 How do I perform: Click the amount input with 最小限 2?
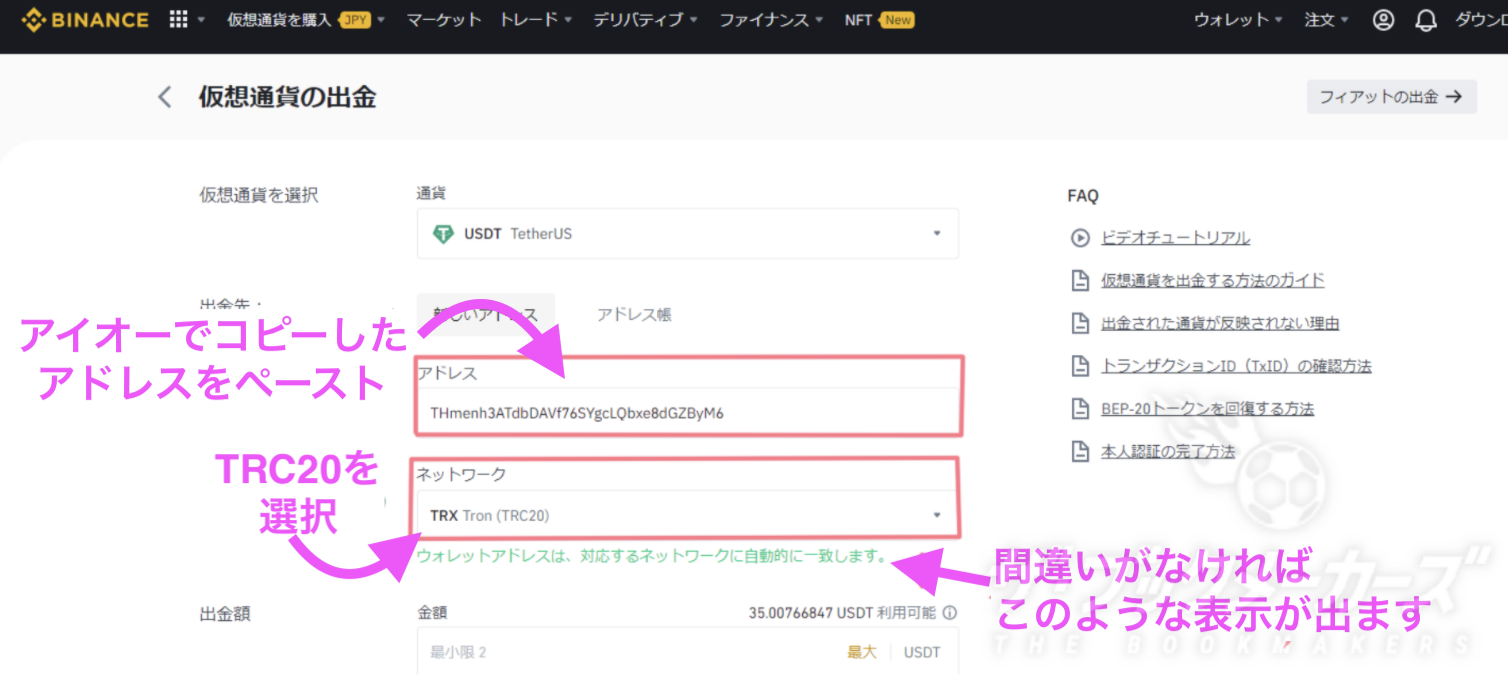(688, 652)
